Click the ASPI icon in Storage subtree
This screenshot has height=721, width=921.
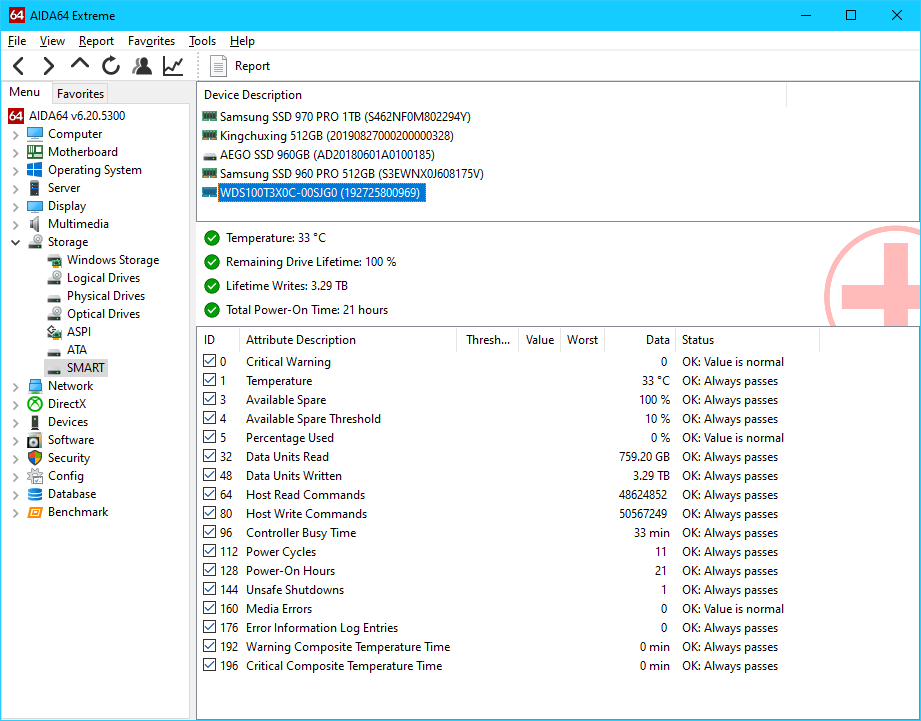pyautogui.click(x=54, y=332)
